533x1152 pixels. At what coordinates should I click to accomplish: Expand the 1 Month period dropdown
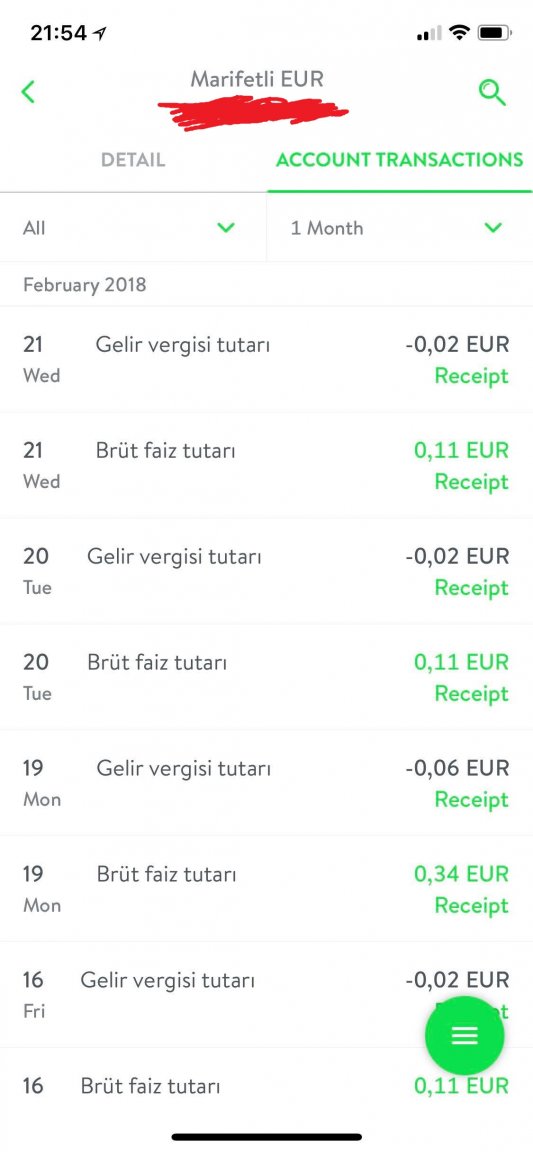coord(400,228)
